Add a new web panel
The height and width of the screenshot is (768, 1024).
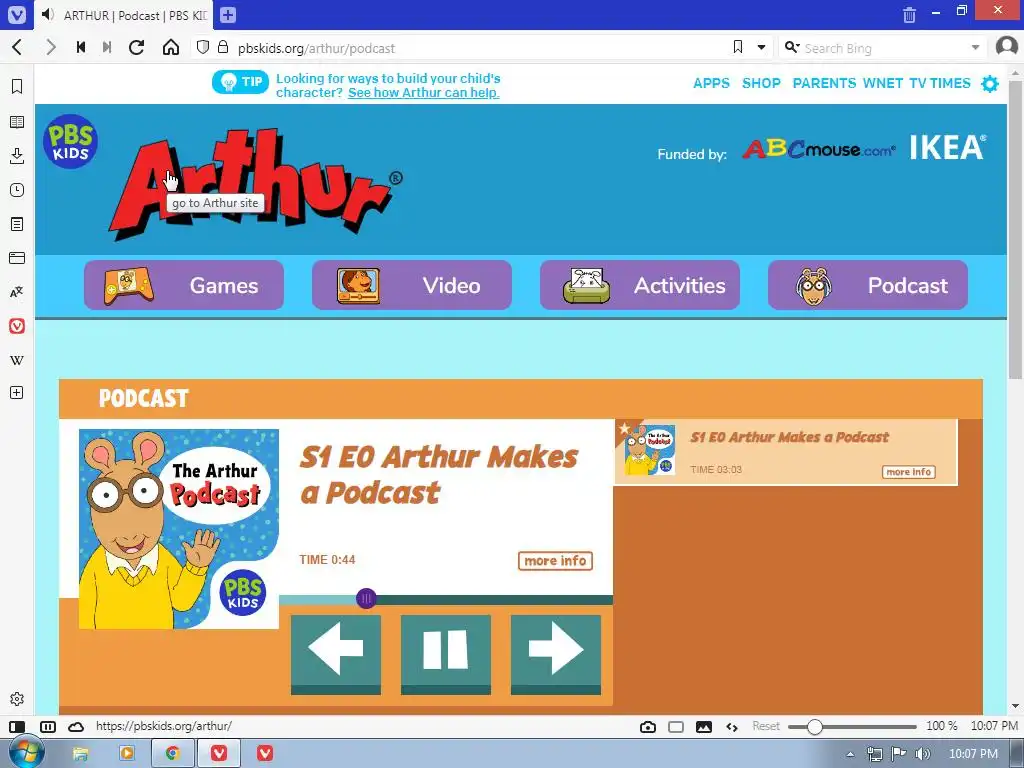17,392
